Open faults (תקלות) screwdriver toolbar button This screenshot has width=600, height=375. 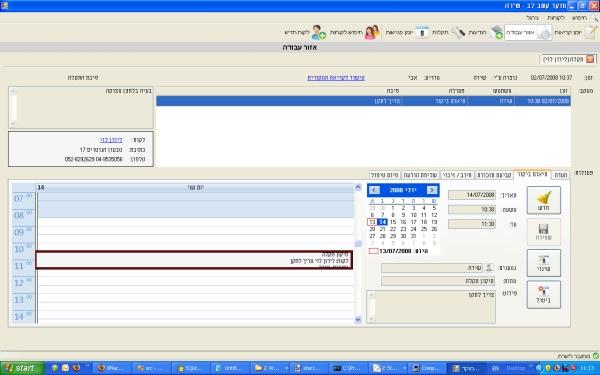[x=448, y=33]
